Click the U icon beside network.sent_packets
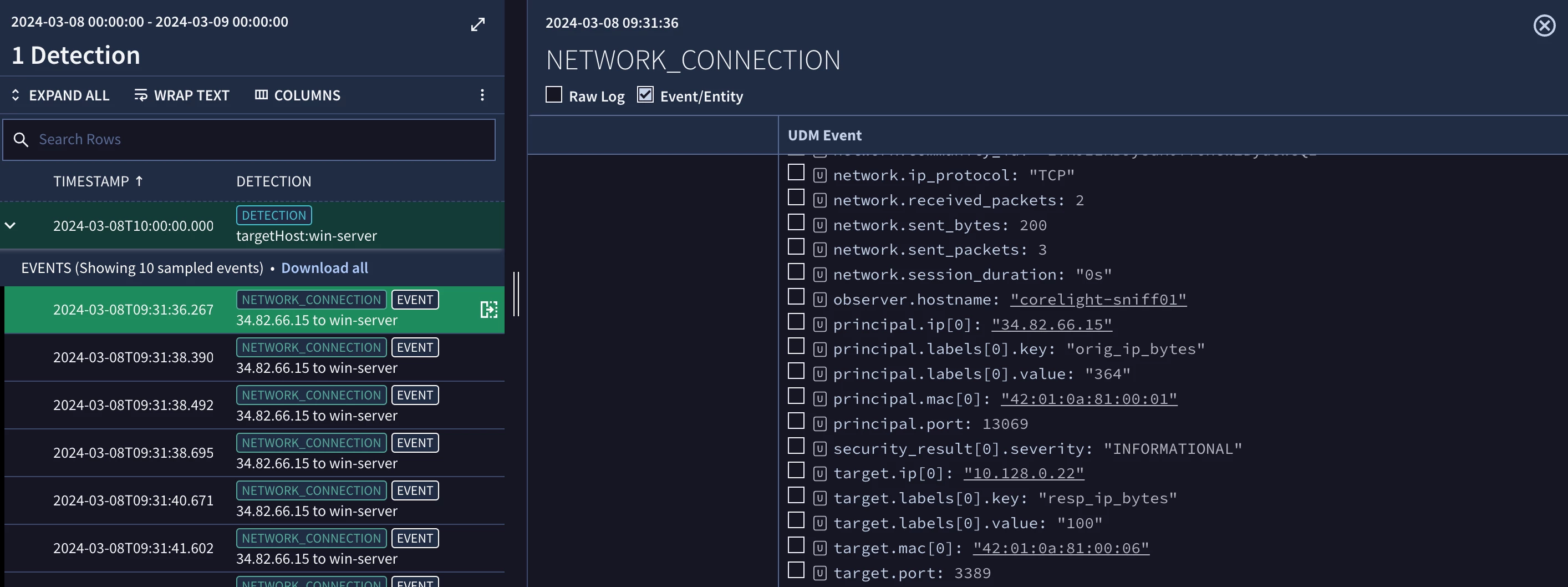This screenshot has height=587, width=1568. click(x=820, y=250)
